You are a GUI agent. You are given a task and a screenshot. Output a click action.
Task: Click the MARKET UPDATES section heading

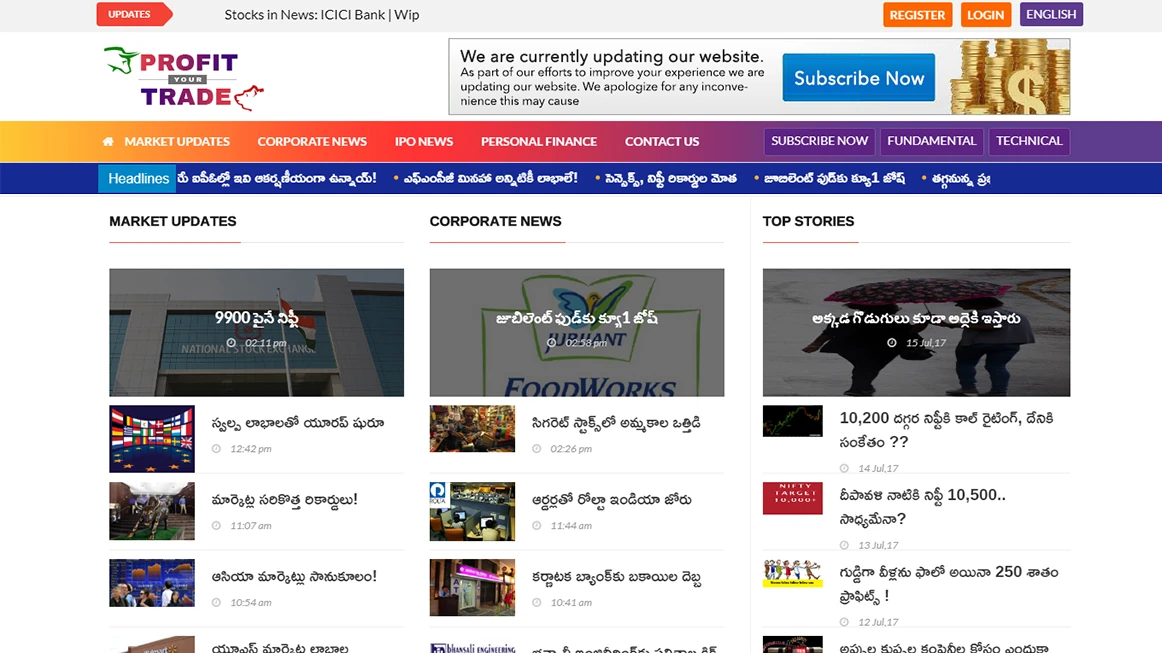point(173,222)
